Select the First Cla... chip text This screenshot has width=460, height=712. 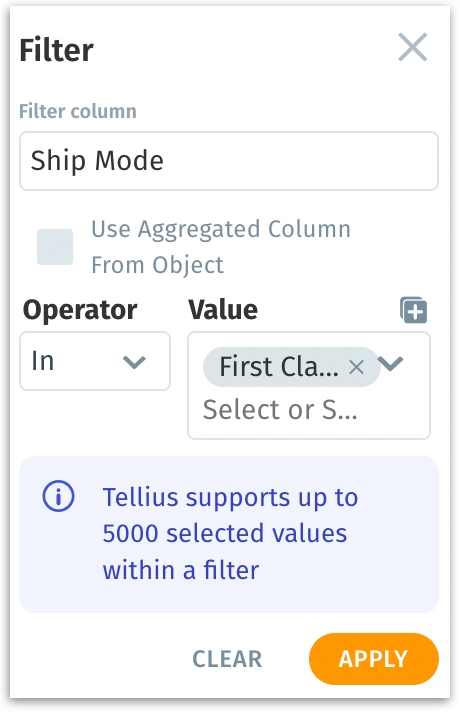279,366
